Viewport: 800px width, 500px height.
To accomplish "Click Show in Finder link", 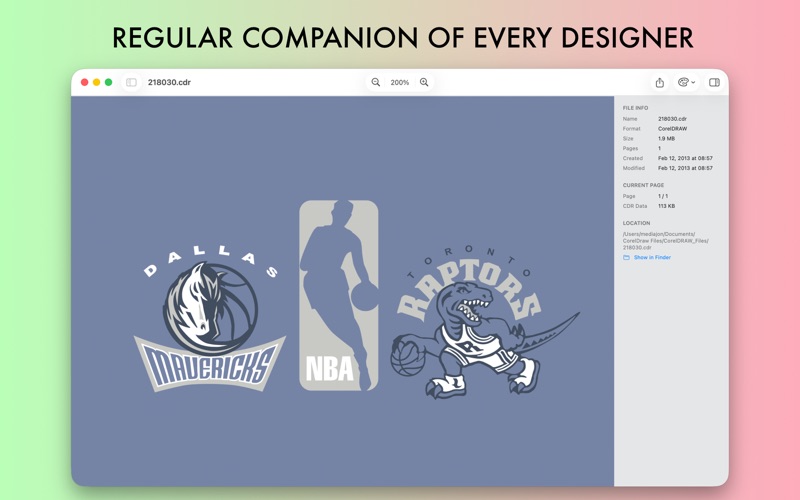I will pyautogui.click(x=652, y=258).
